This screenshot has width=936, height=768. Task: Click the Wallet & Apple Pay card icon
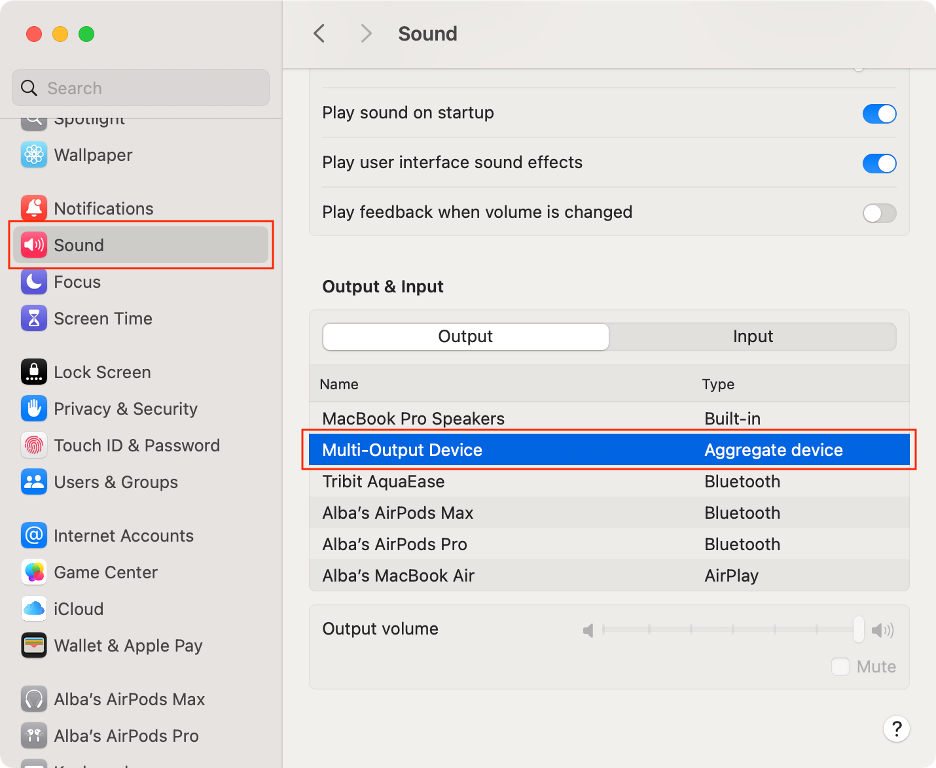(34, 645)
